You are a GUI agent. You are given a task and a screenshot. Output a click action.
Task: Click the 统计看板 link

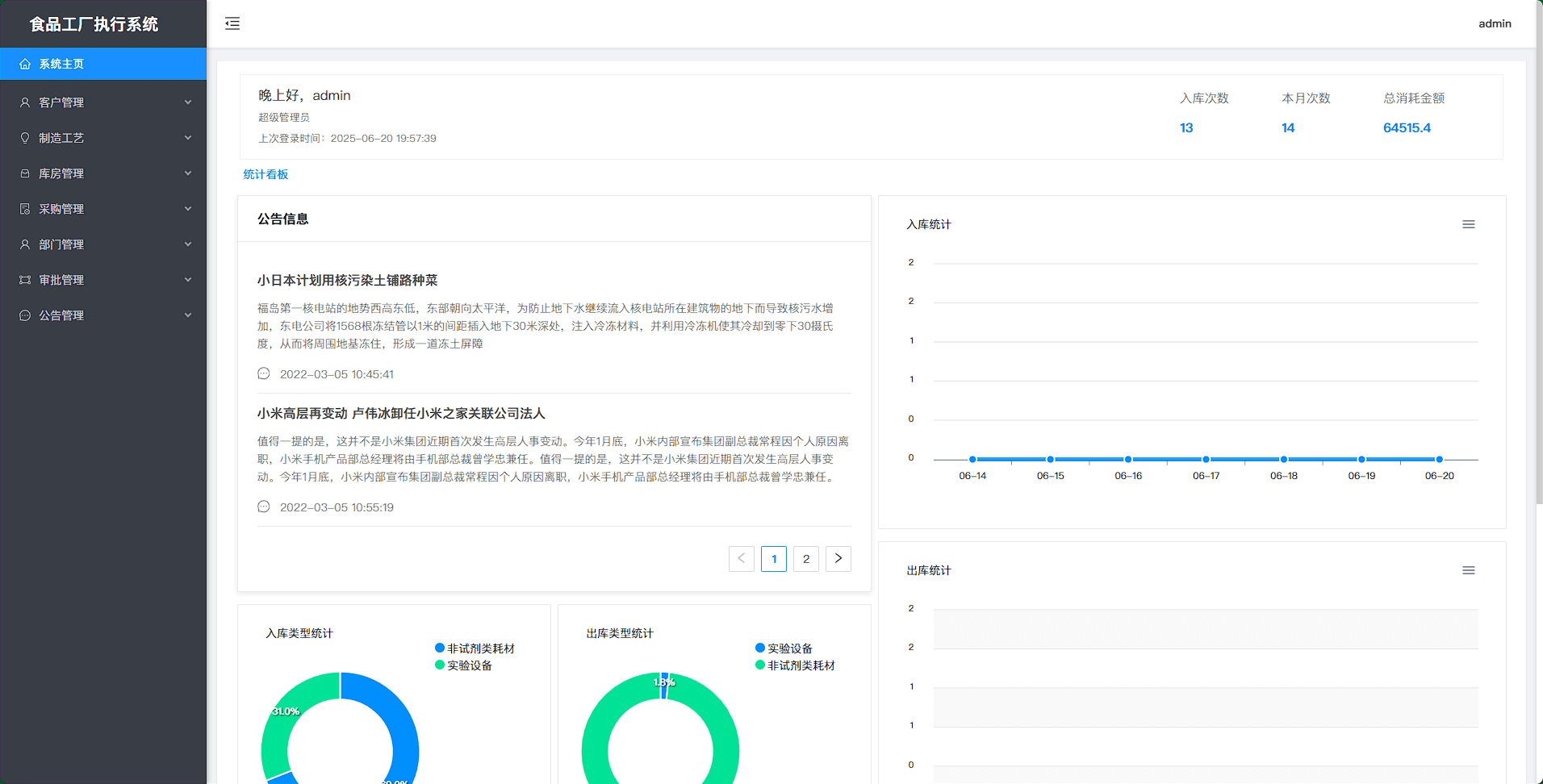(x=266, y=174)
